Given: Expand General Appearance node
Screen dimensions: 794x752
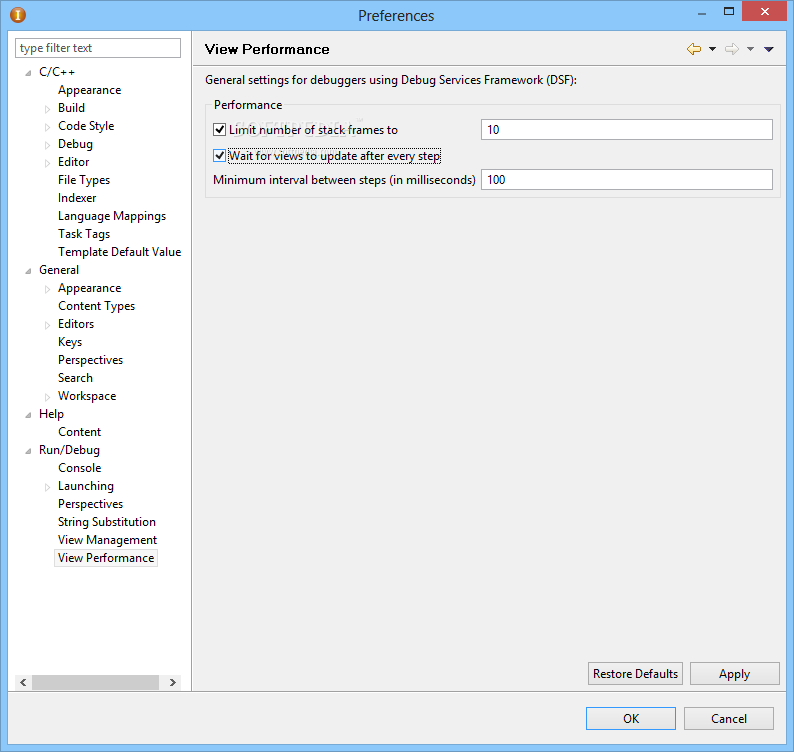Looking at the screenshot, I should coord(47,289).
